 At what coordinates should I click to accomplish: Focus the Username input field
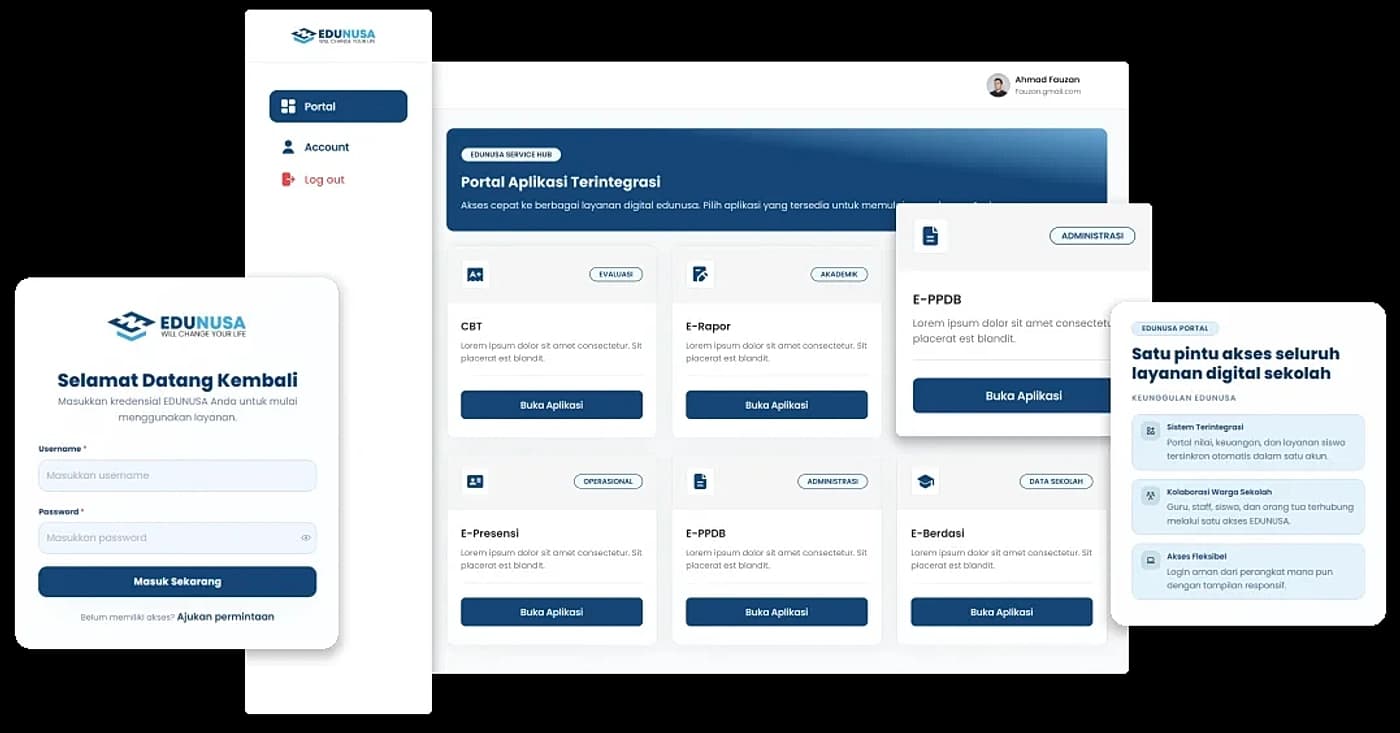coord(177,475)
